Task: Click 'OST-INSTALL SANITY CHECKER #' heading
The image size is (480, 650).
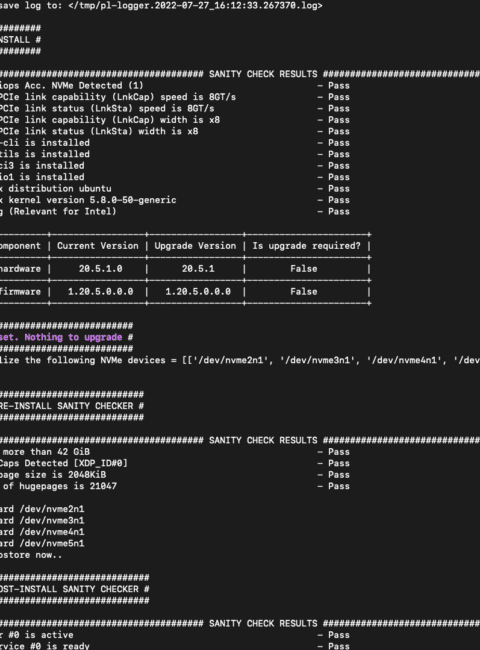Action: [x=75, y=589]
